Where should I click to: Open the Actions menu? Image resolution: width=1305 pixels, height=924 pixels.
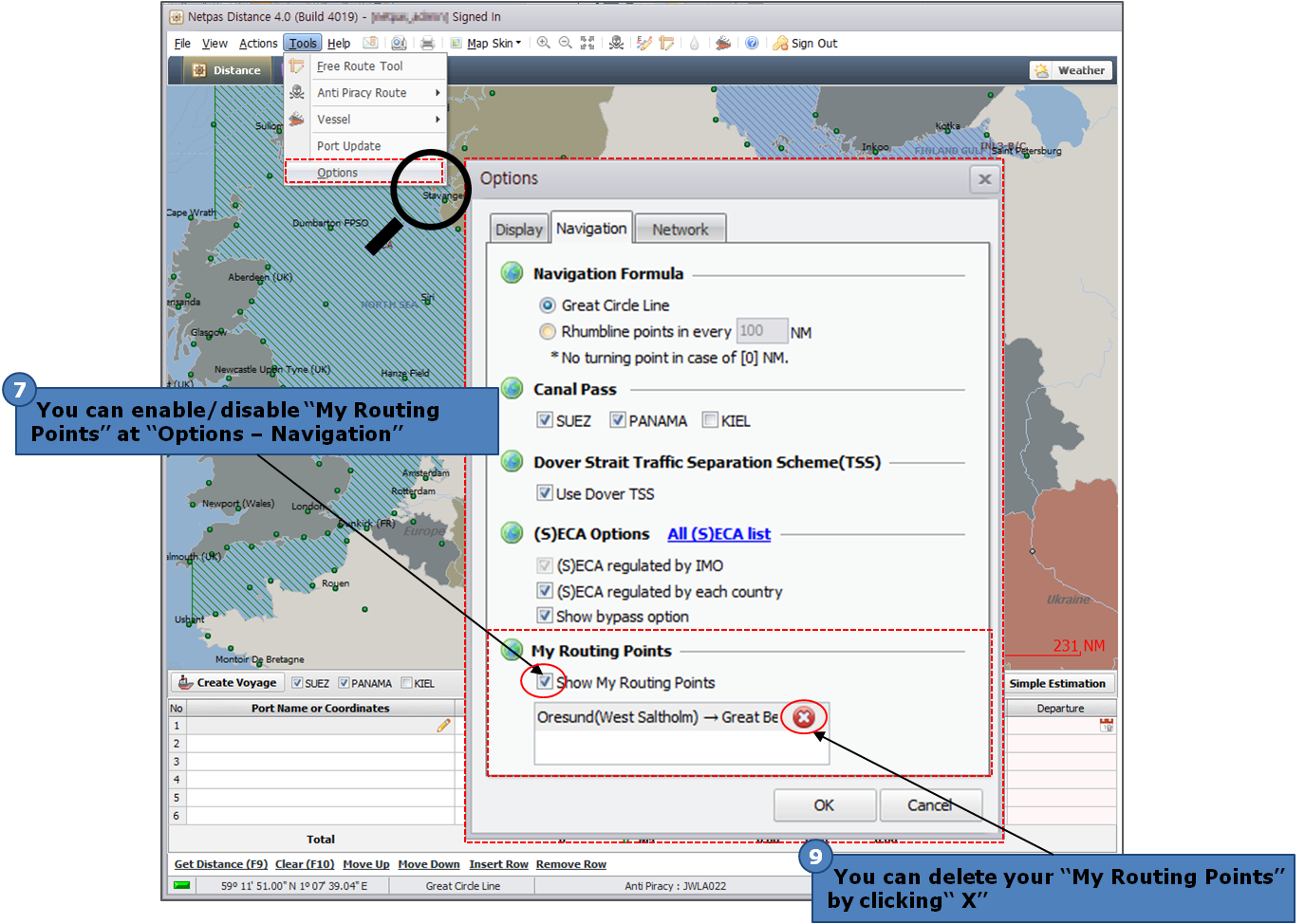click(258, 44)
